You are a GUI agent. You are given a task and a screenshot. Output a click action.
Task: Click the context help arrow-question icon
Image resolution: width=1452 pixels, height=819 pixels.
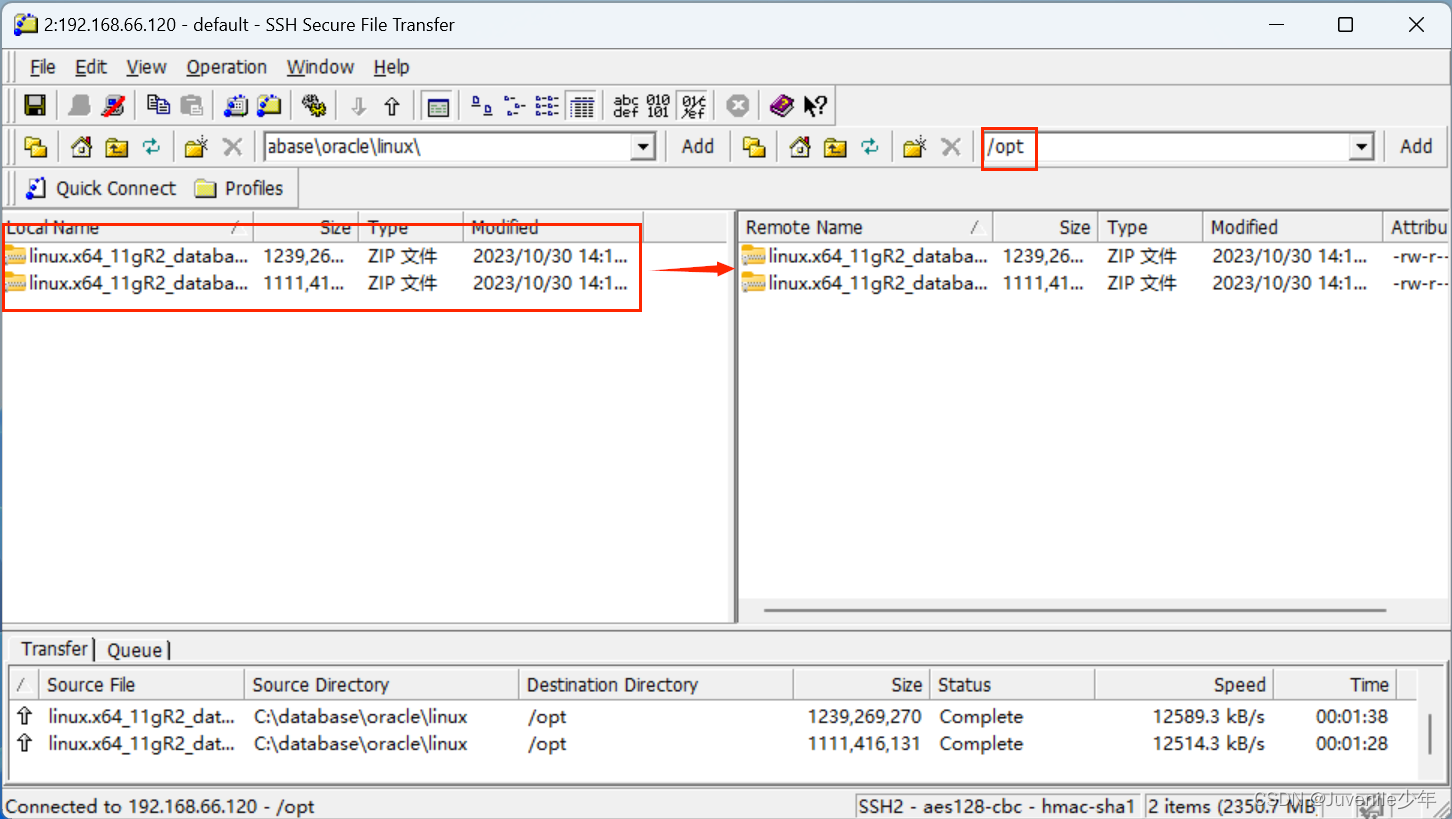[x=815, y=105]
